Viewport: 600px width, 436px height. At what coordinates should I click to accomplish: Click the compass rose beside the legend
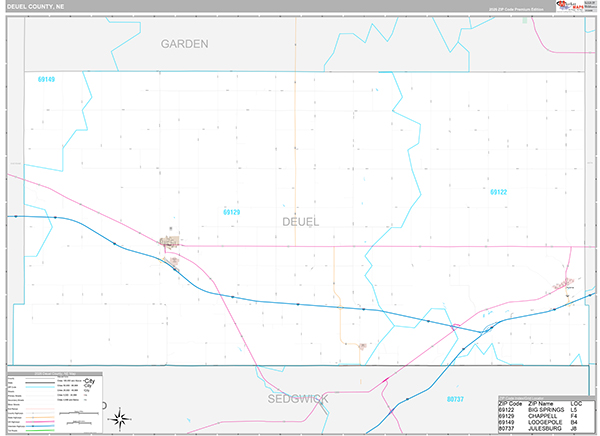click(120, 419)
